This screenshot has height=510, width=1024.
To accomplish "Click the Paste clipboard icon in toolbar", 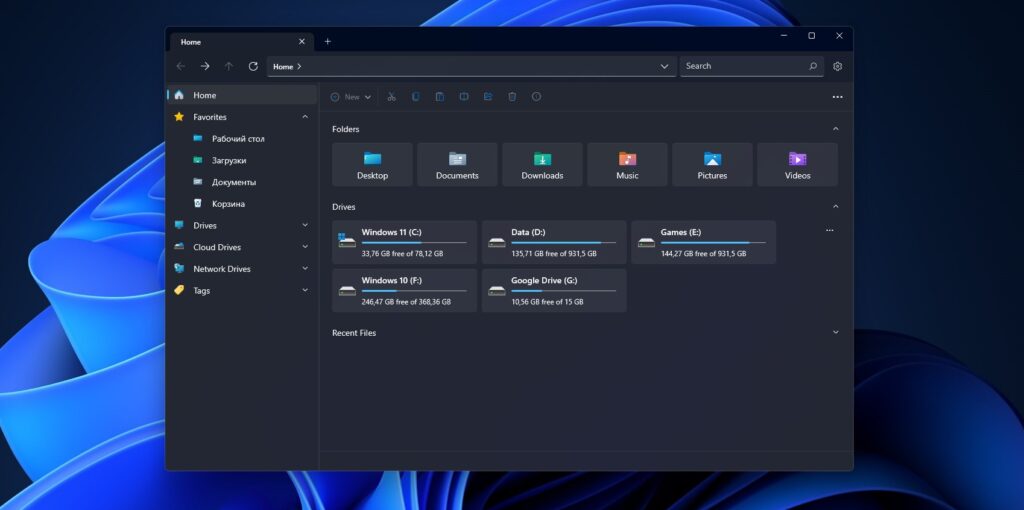I will 440,97.
